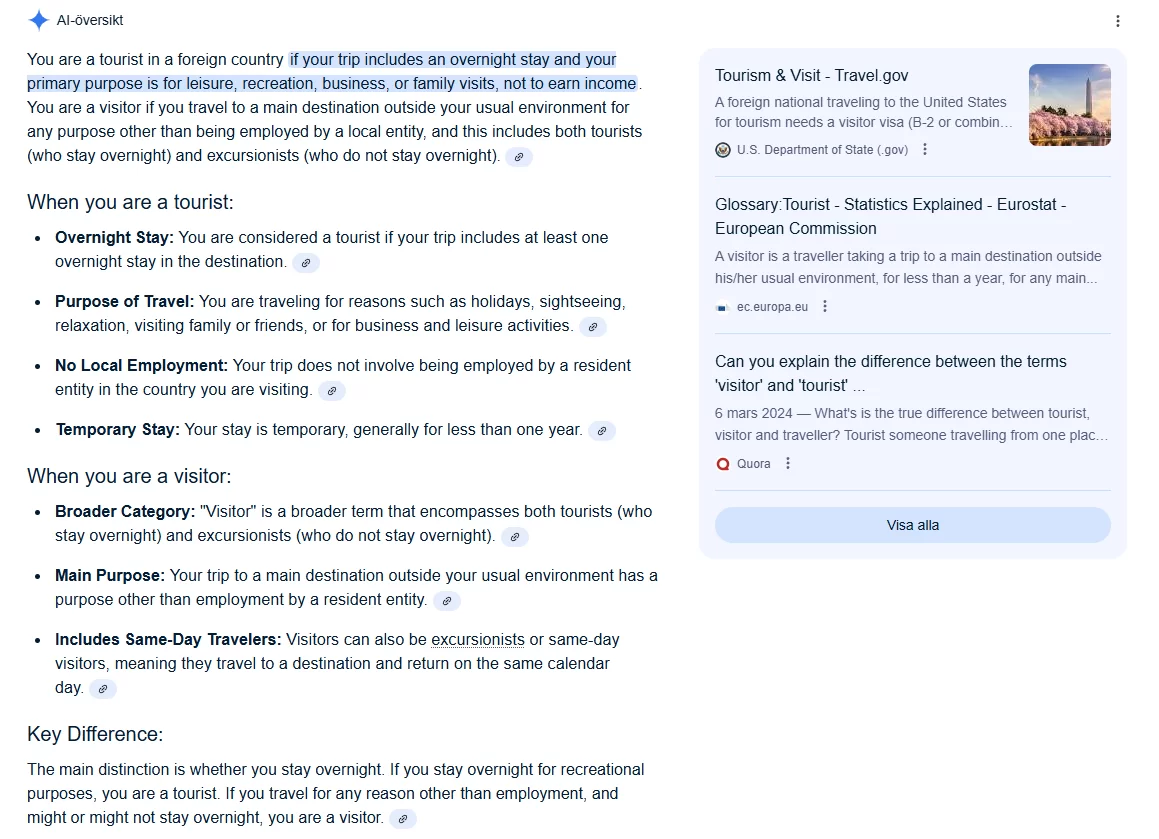Click link icon after Key Difference paragraph
Image resolution: width=1159 pixels, height=839 pixels.
coord(403,819)
